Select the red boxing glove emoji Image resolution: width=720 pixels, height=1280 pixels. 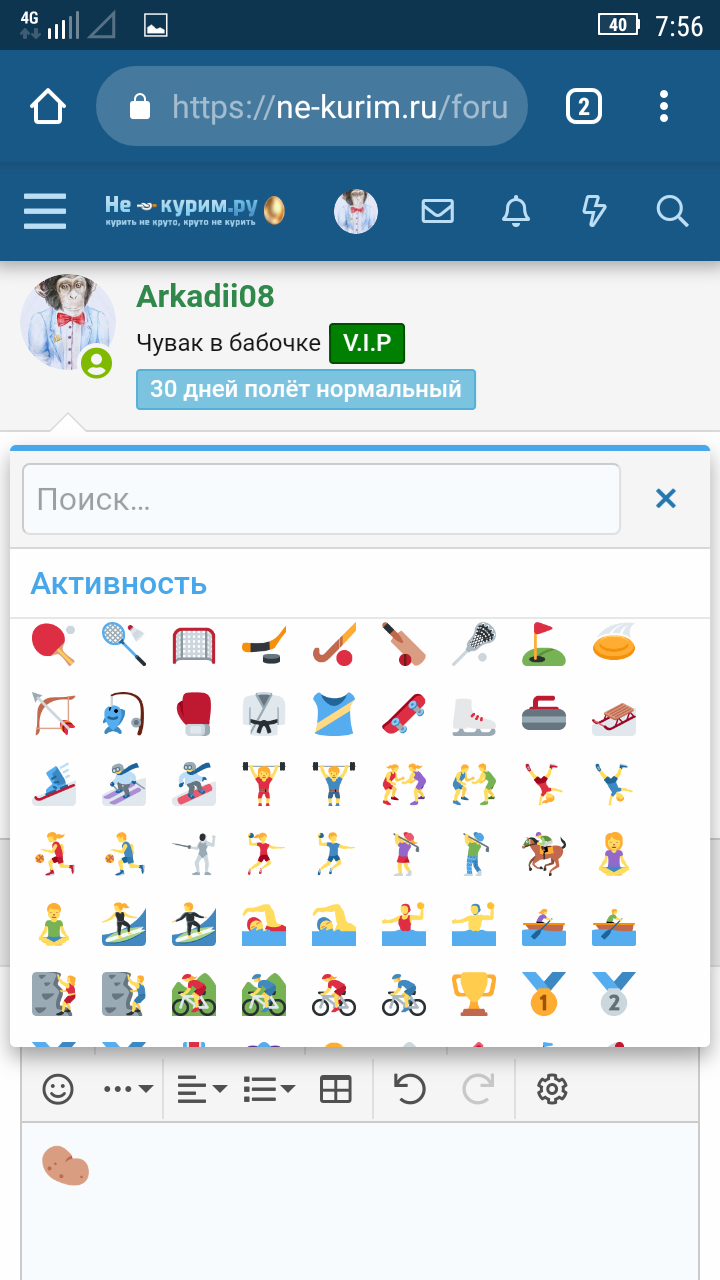tap(194, 713)
